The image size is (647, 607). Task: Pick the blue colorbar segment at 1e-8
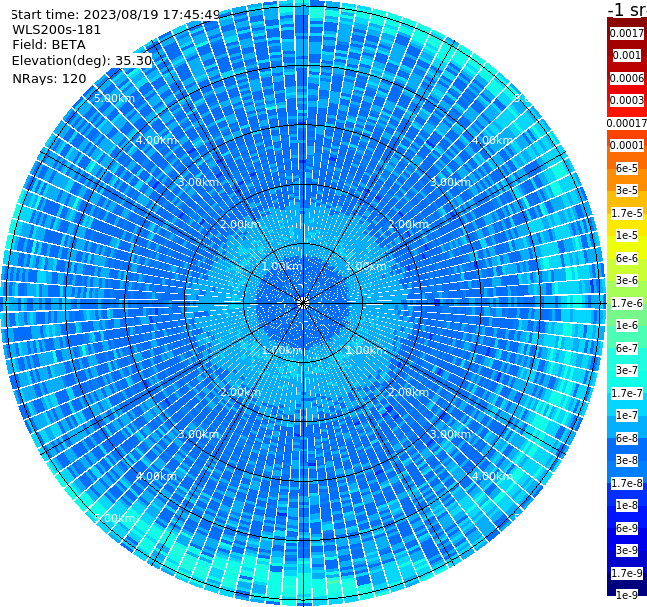point(627,505)
